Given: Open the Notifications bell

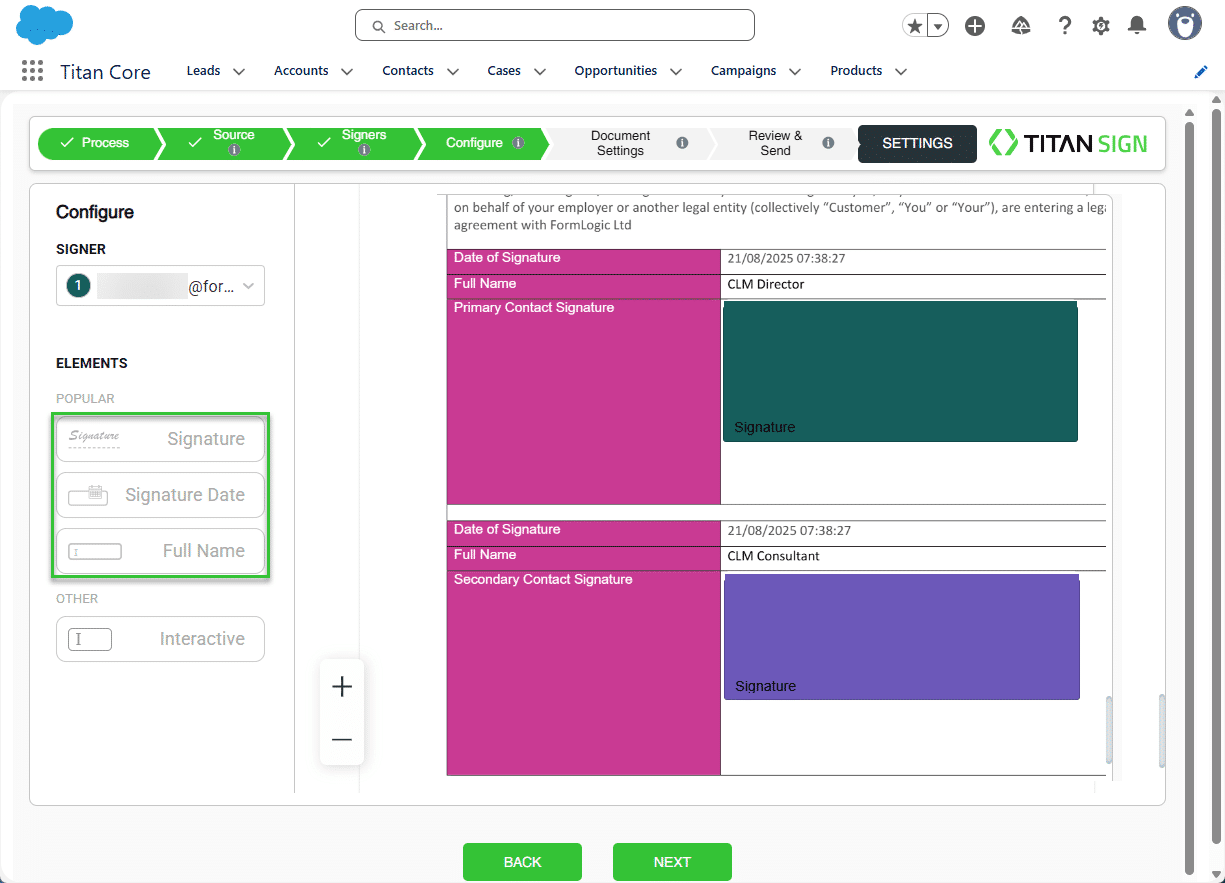Looking at the screenshot, I should (x=1137, y=26).
